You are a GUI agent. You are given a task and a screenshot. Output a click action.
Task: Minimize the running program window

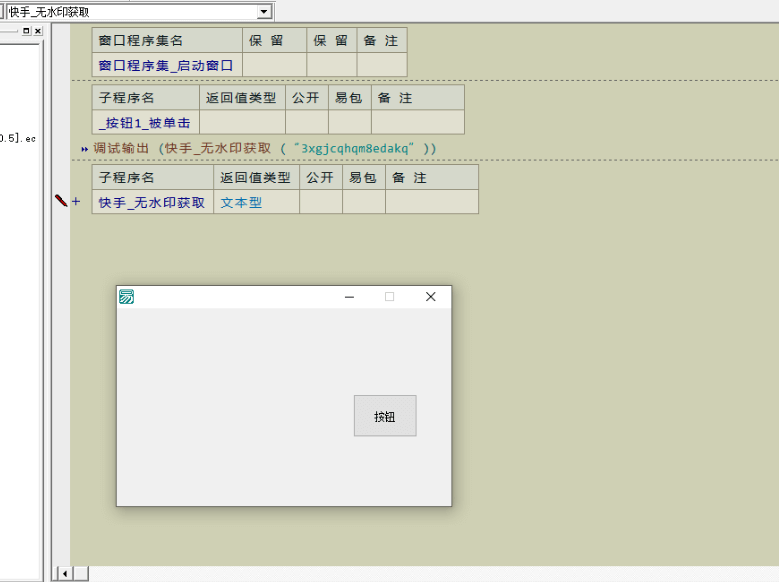(x=349, y=297)
